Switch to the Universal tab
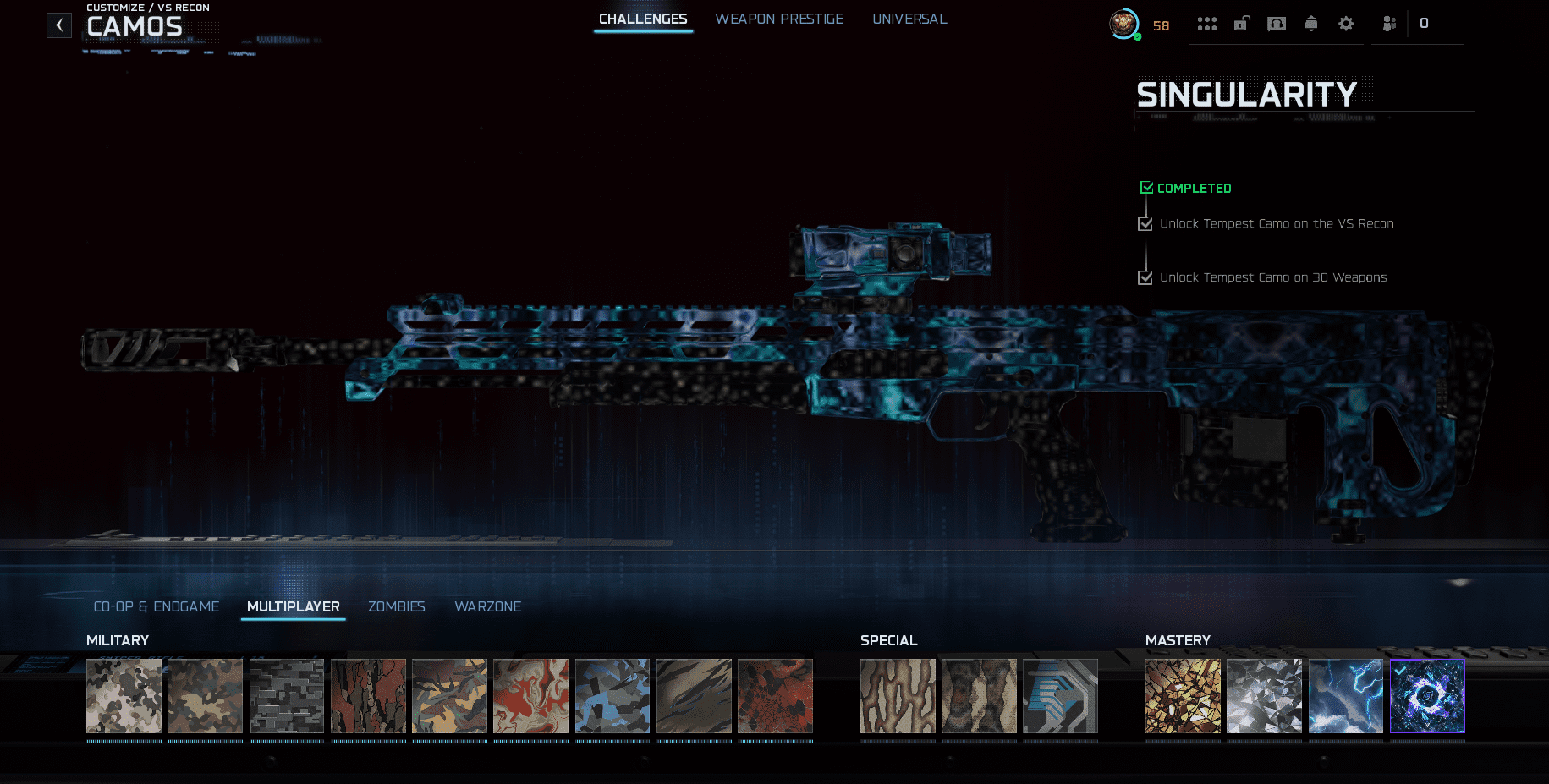 click(x=909, y=19)
